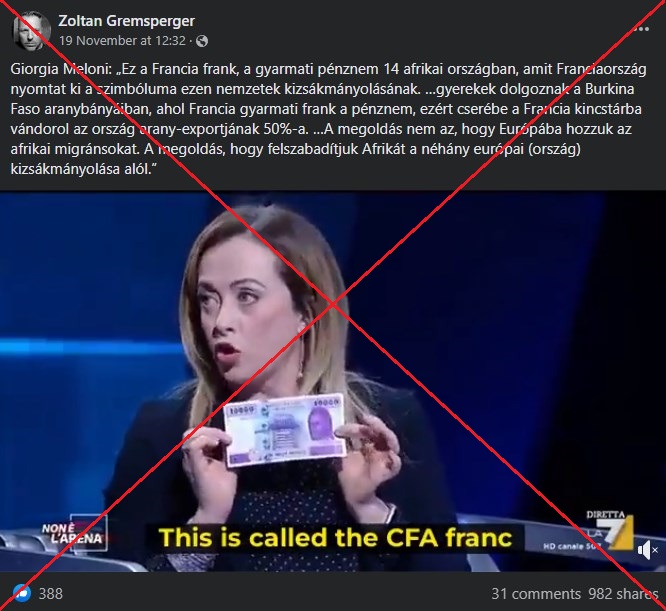Click the 10000 banknote in video
This screenshot has width=666, height=611.
[284, 429]
